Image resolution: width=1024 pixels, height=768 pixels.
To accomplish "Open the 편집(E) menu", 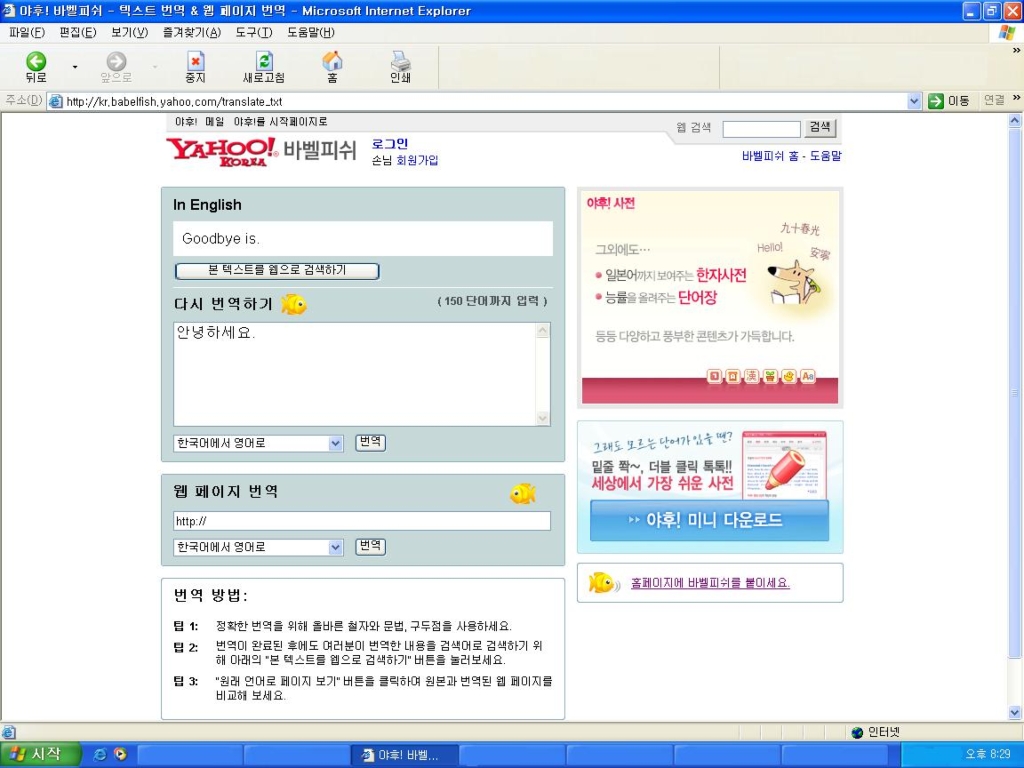I will 78,33.
